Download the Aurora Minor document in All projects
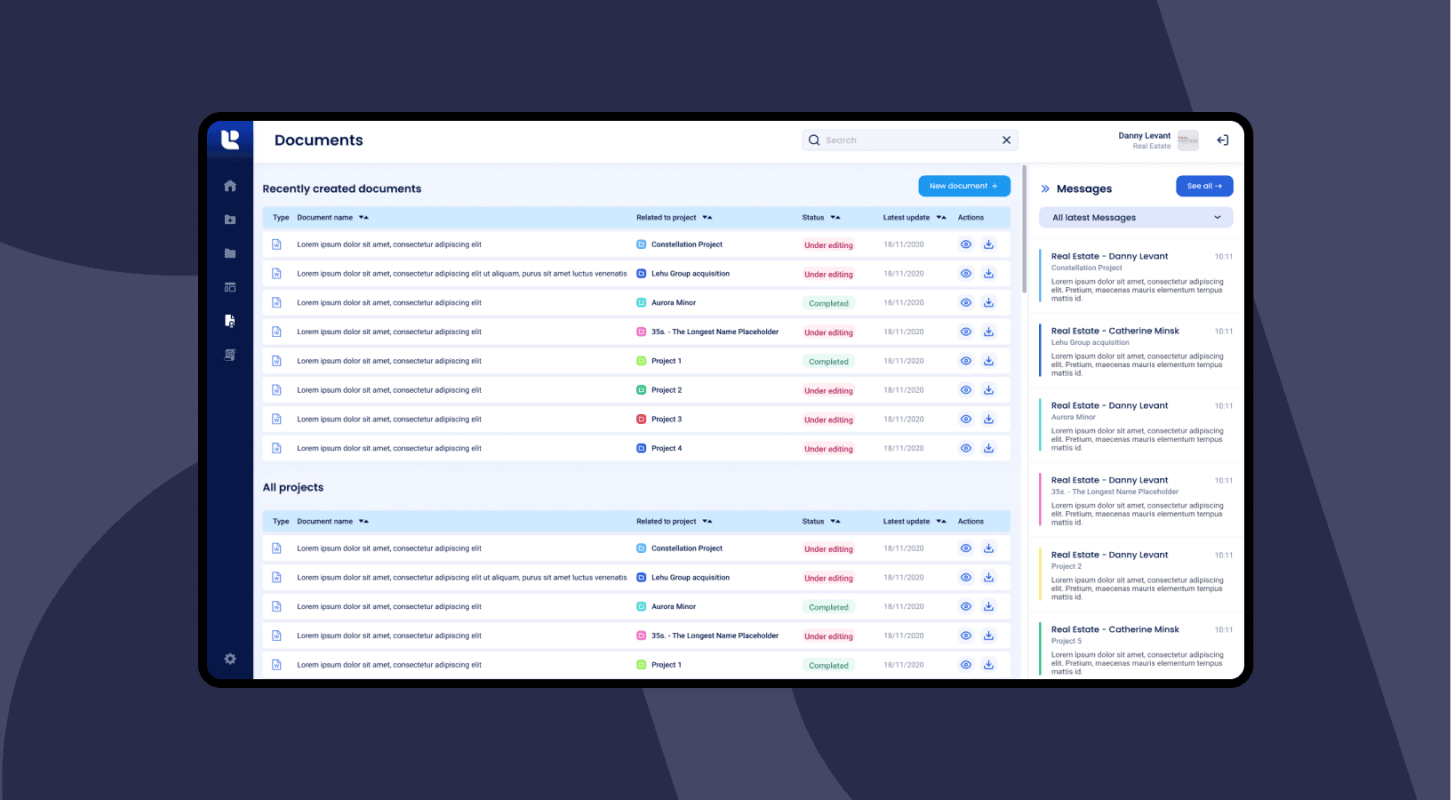The height and width of the screenshot is (800, 1451). tap(988, 606)
